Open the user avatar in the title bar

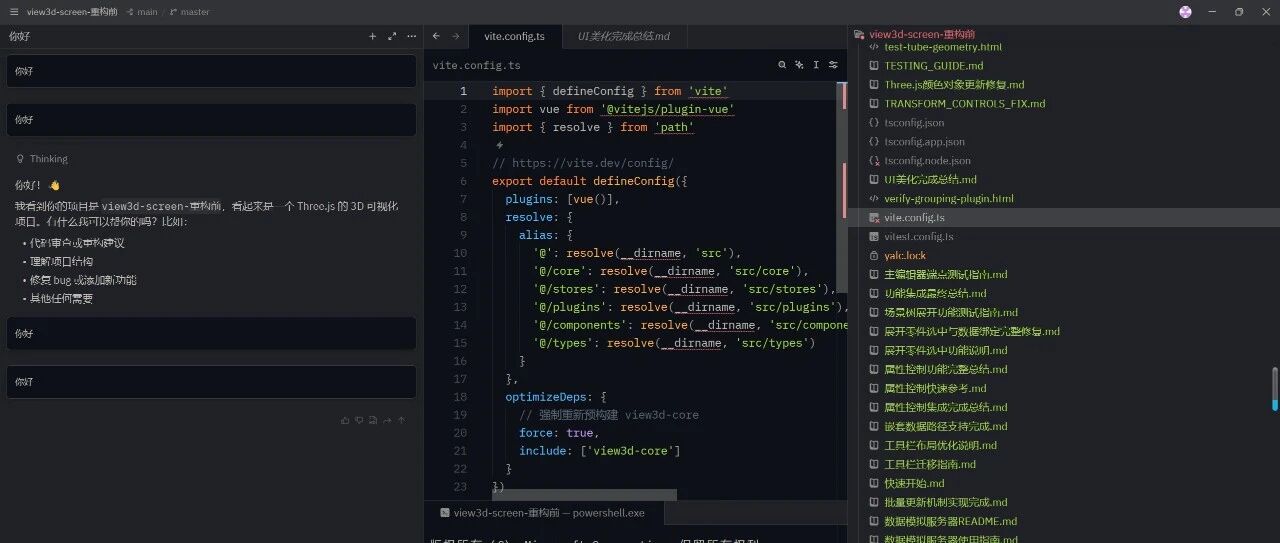(x=1186, y=12)
